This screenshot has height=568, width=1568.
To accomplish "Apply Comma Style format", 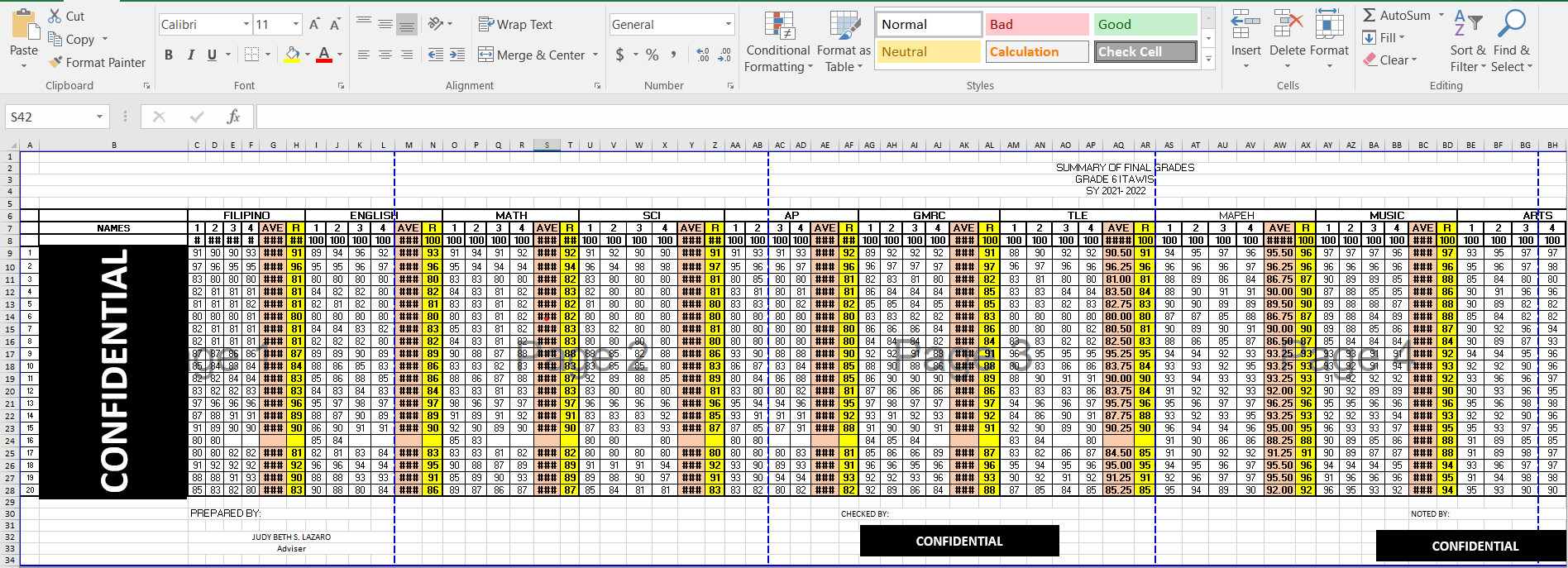I will click(674, 55).
